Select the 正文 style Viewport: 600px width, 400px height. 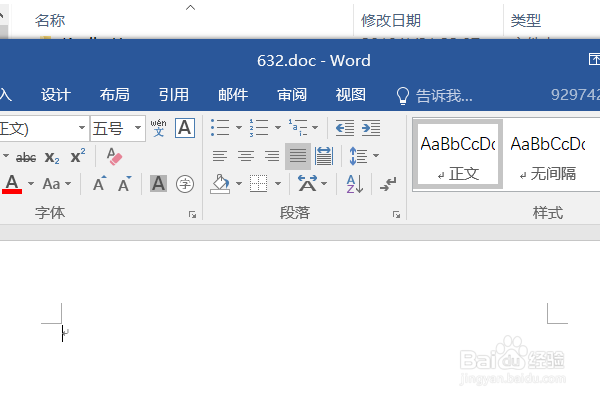[458, 154]
